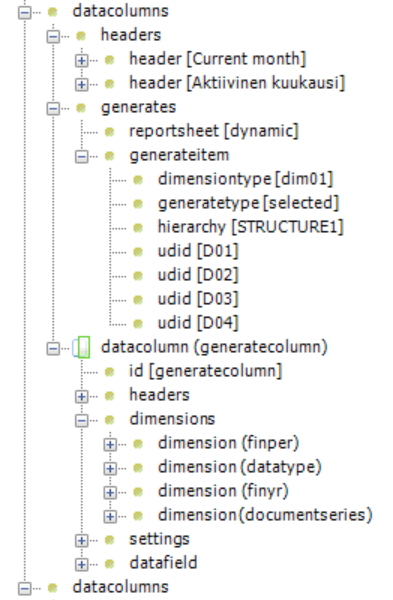Image resolution: width=393 pixels, height=600 pixels.
Task: Expand the datafield node
Action: pyautogui.click(x=82, y=564)
